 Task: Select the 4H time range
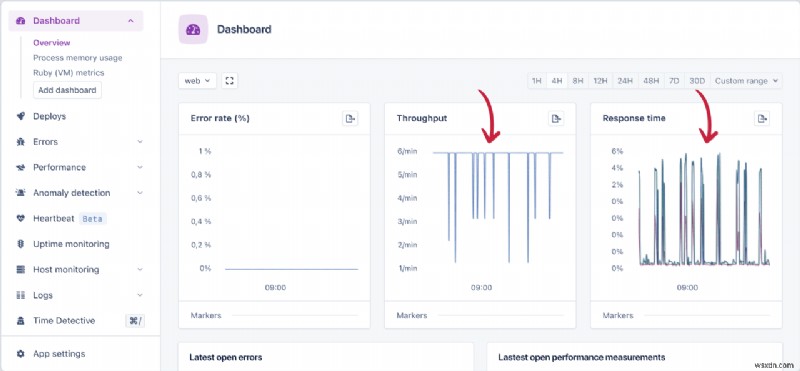[x=557, y=81]
